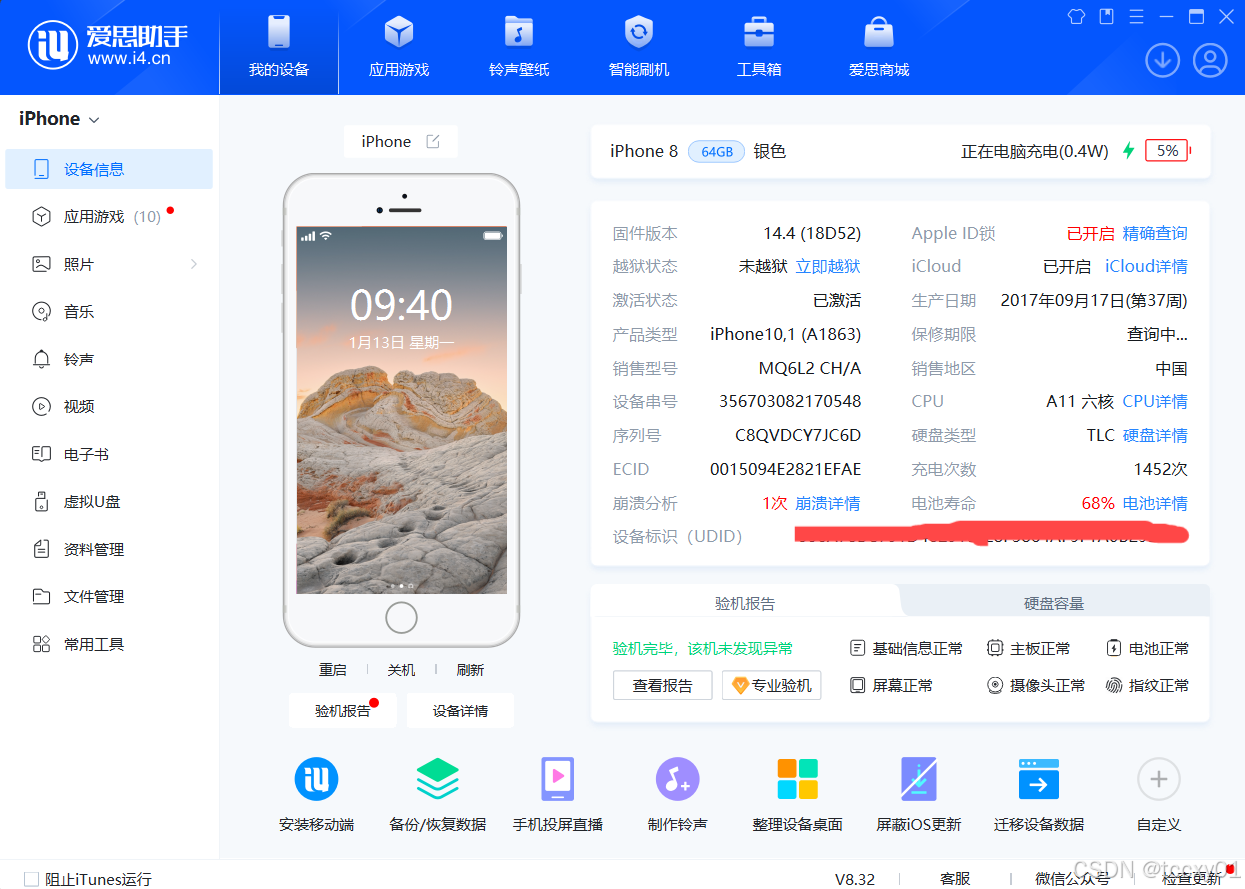Click the 立即越狱 link
1245x889 pixels.
coord(828,267)
